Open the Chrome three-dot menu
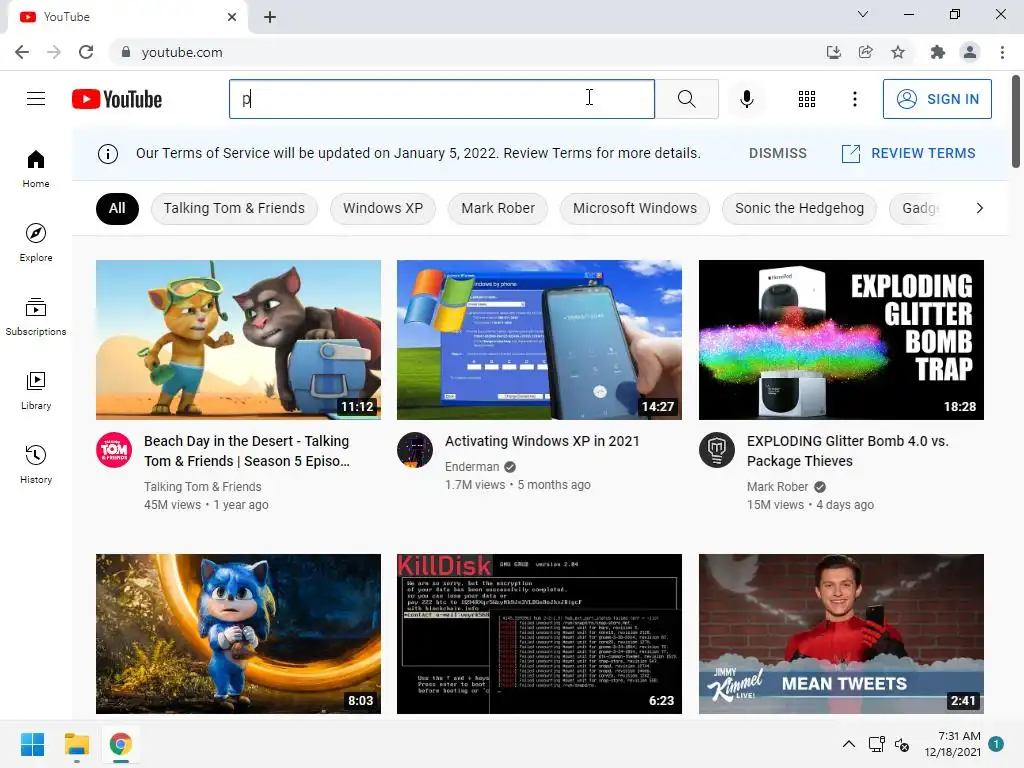 click(x=1002, y=52)
